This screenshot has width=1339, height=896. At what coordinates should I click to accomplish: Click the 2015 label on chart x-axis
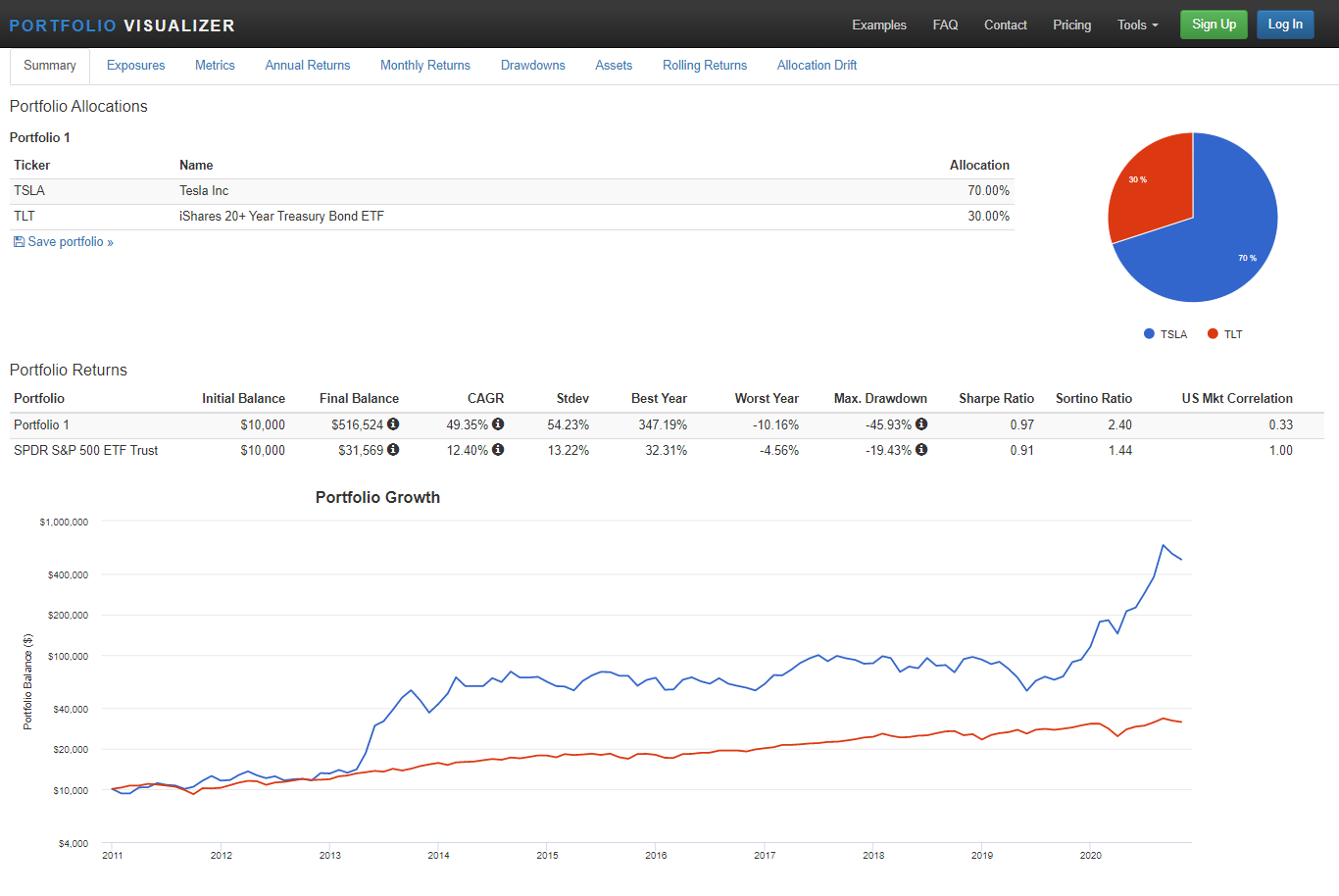547,855
